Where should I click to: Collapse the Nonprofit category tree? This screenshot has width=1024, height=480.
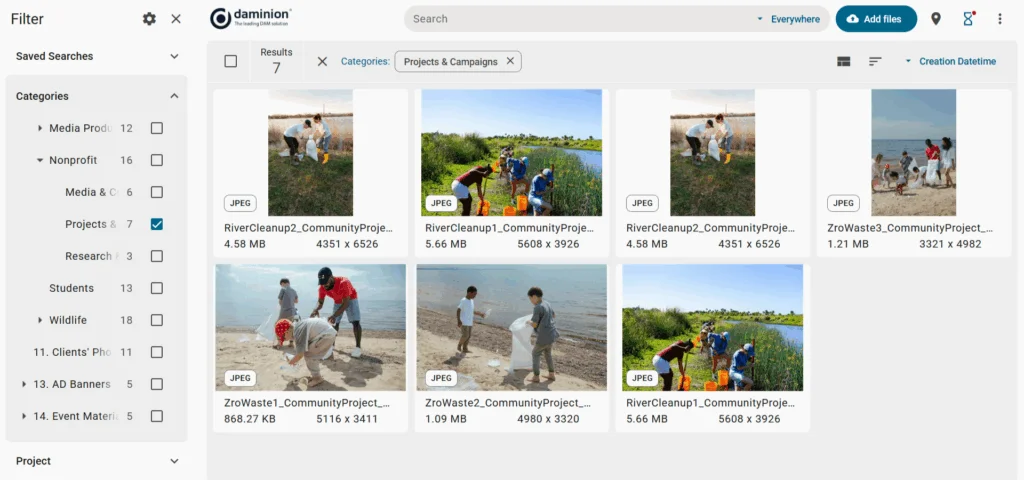pyautogui.click(x=40, y=161)
